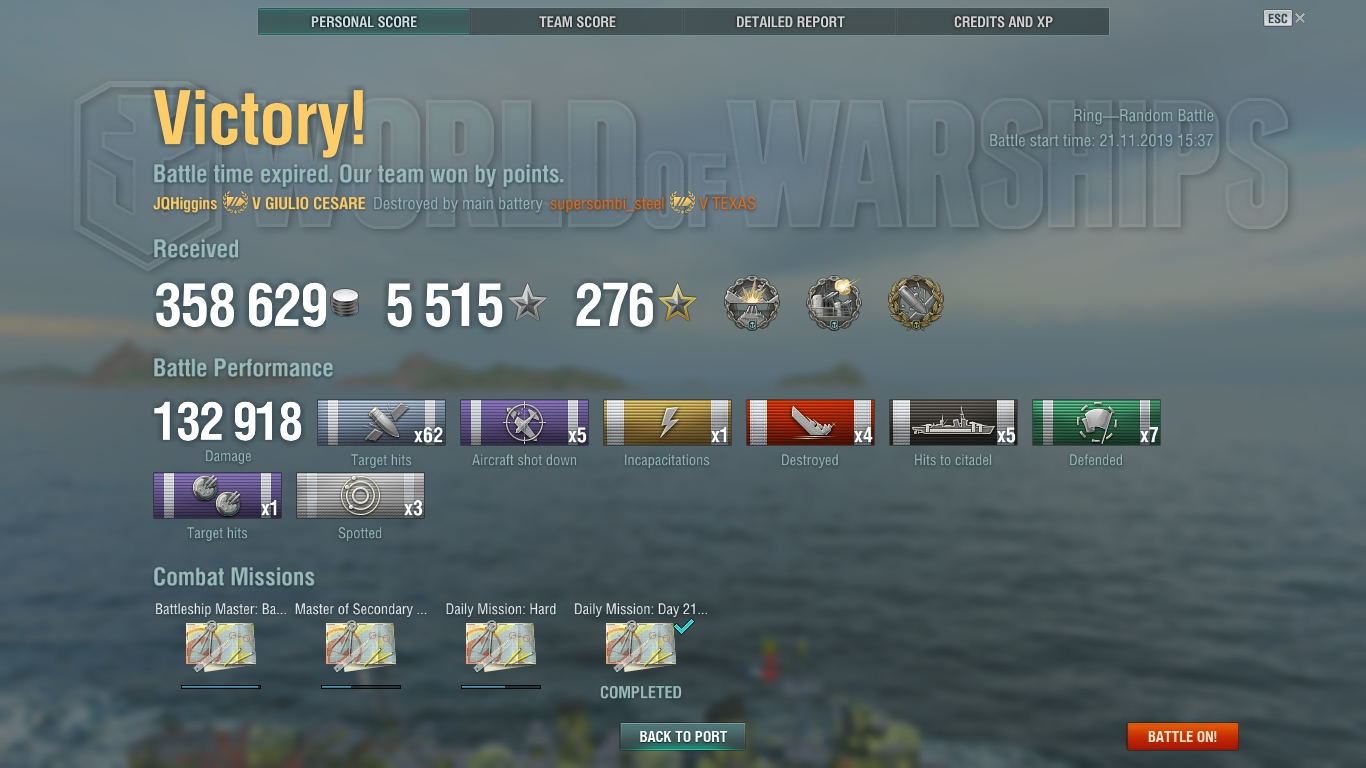
Task: Click the red Destroyed ribbon
Action: [x=810, y=423]
